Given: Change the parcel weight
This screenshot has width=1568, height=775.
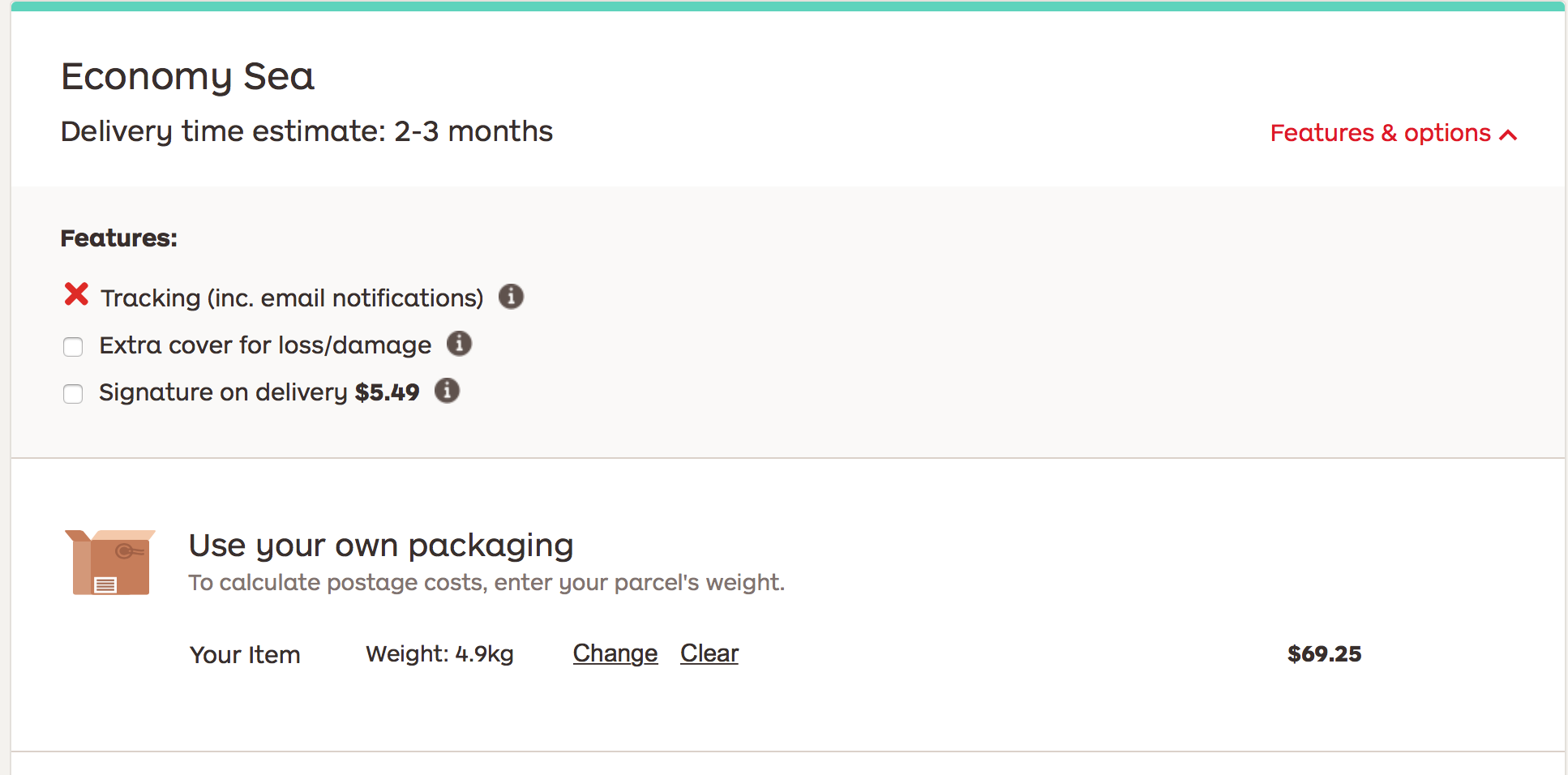Looking at the screenshot, I should click(x=615, y=653).
